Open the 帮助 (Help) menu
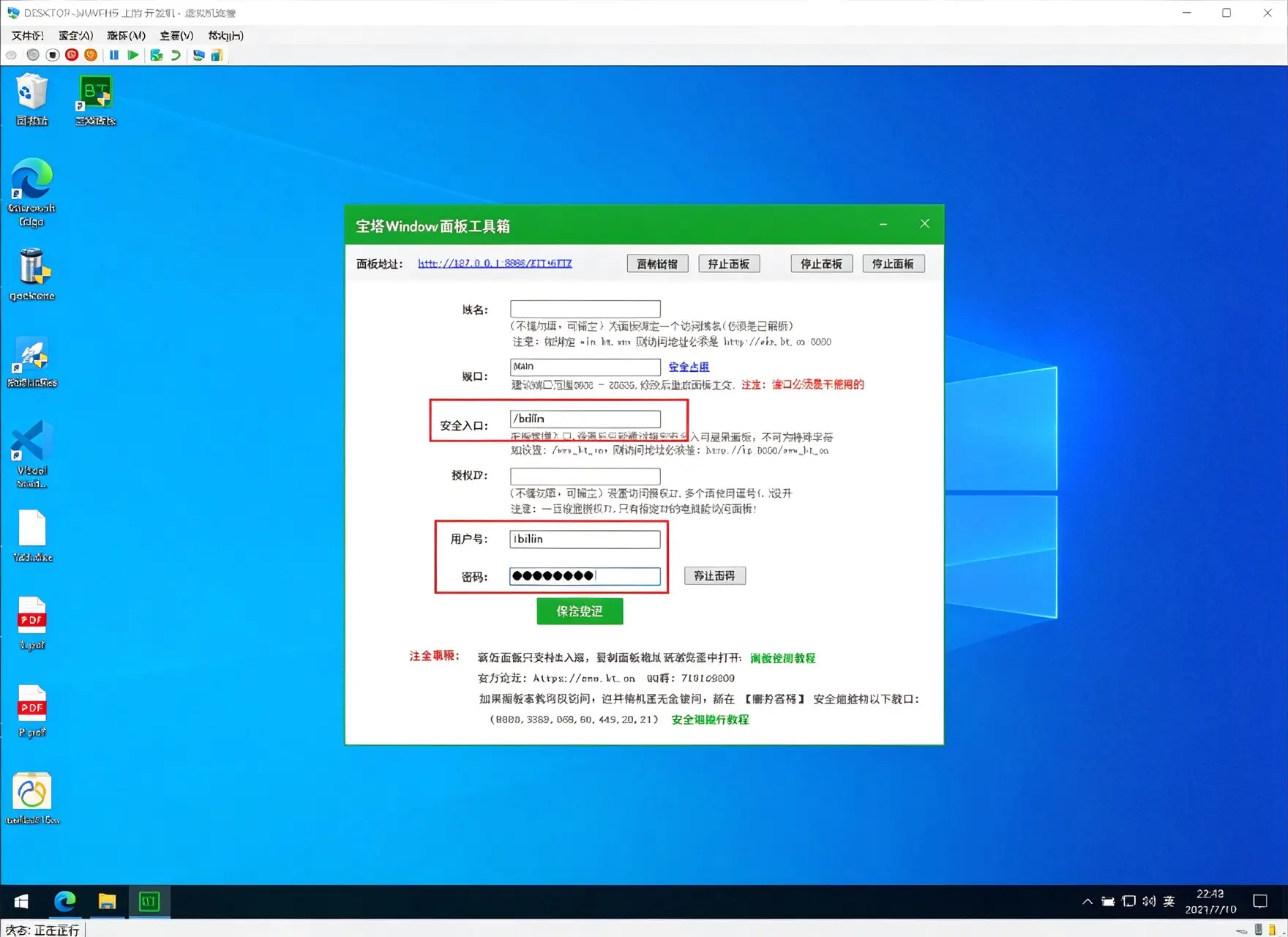 pos(225,35)
